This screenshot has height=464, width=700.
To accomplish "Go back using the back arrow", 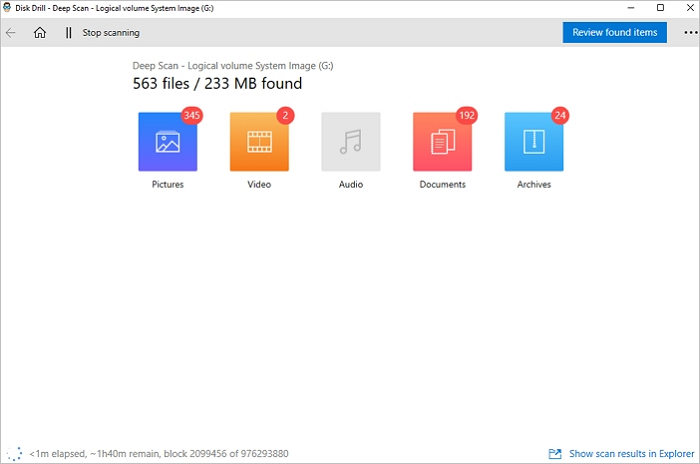I will pyautogui.click(x=11, y=33).
